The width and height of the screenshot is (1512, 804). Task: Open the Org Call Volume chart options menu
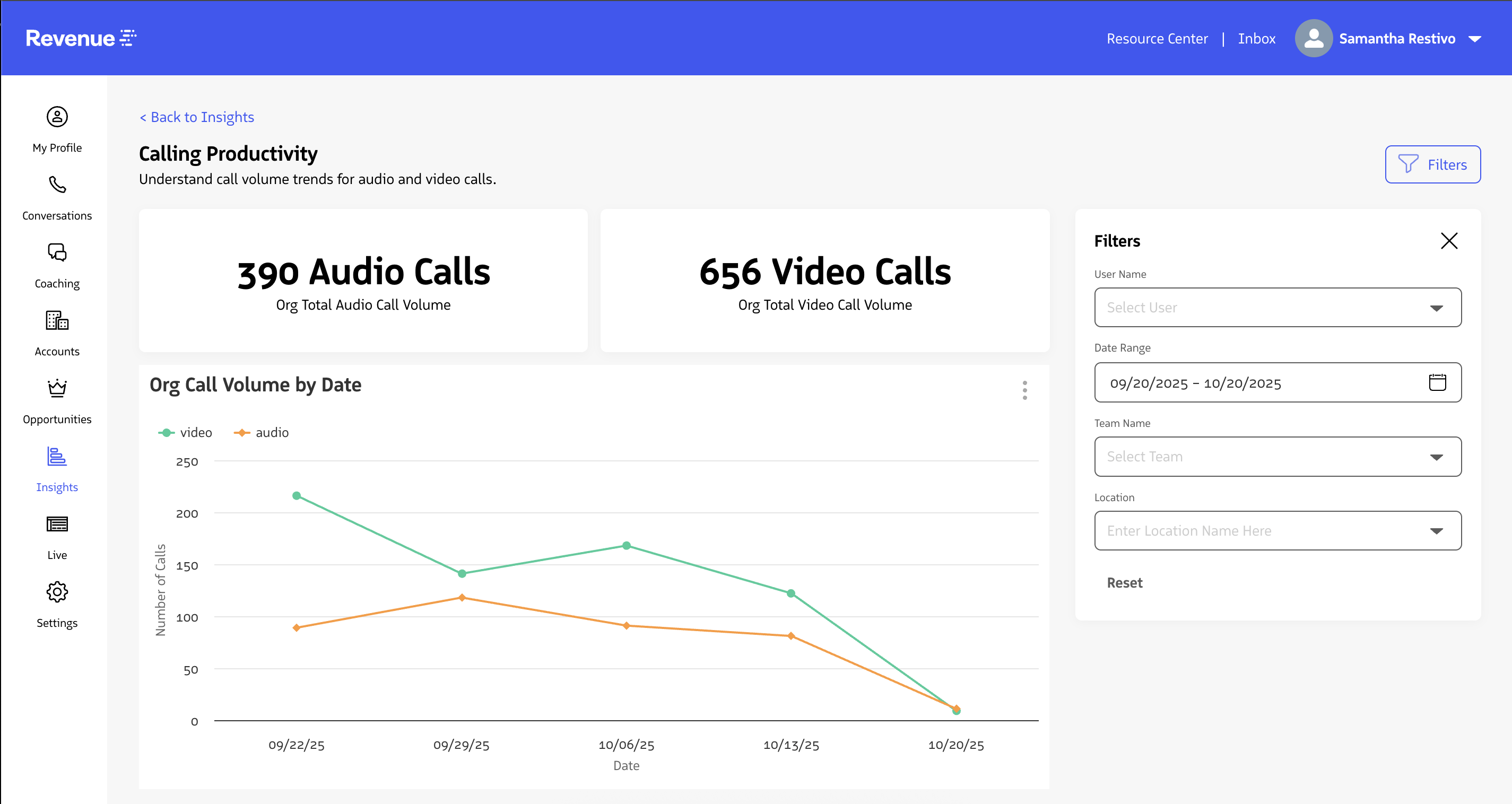1024,390
